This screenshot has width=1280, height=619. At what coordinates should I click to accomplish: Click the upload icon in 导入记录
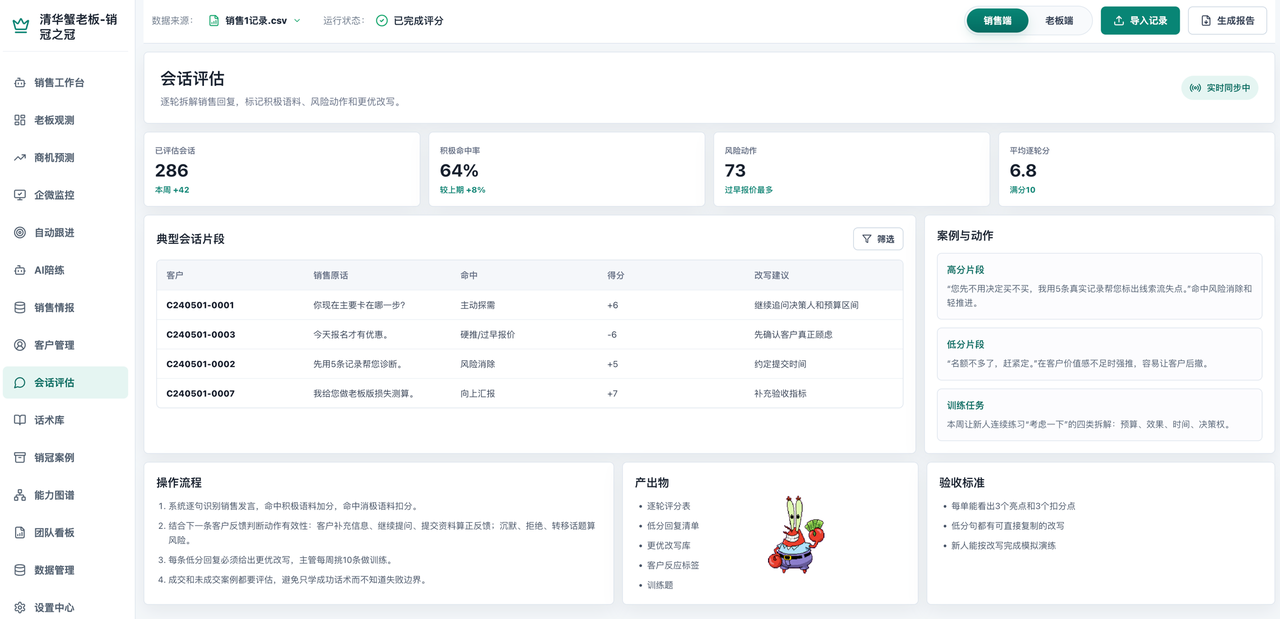[x=1118, y=20]
